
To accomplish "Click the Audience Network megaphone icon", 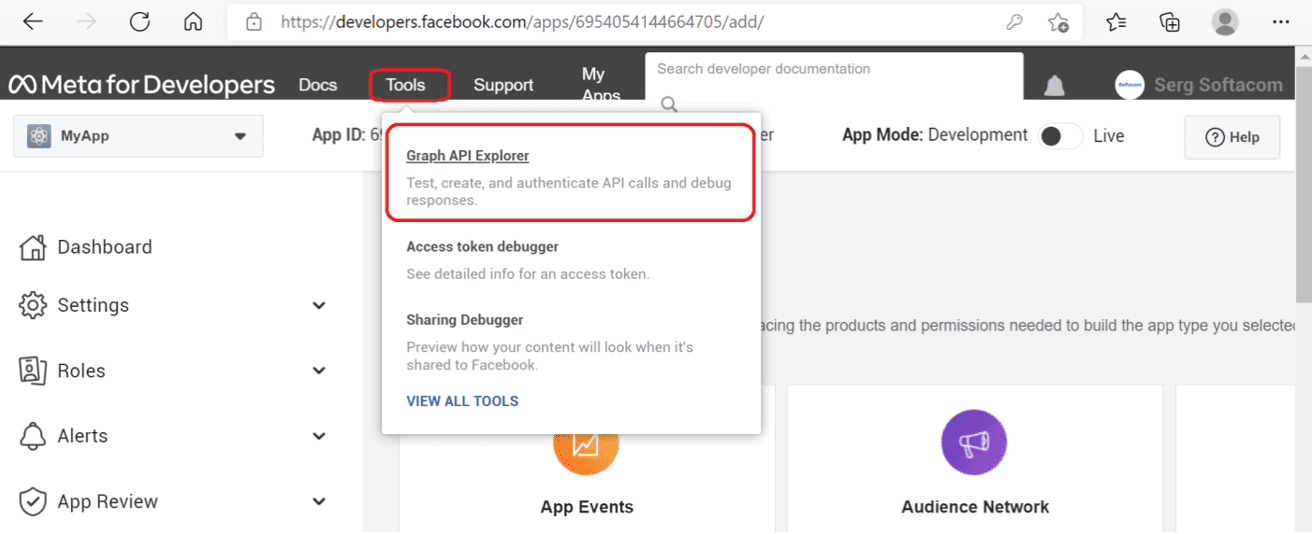I will (974, 442).
